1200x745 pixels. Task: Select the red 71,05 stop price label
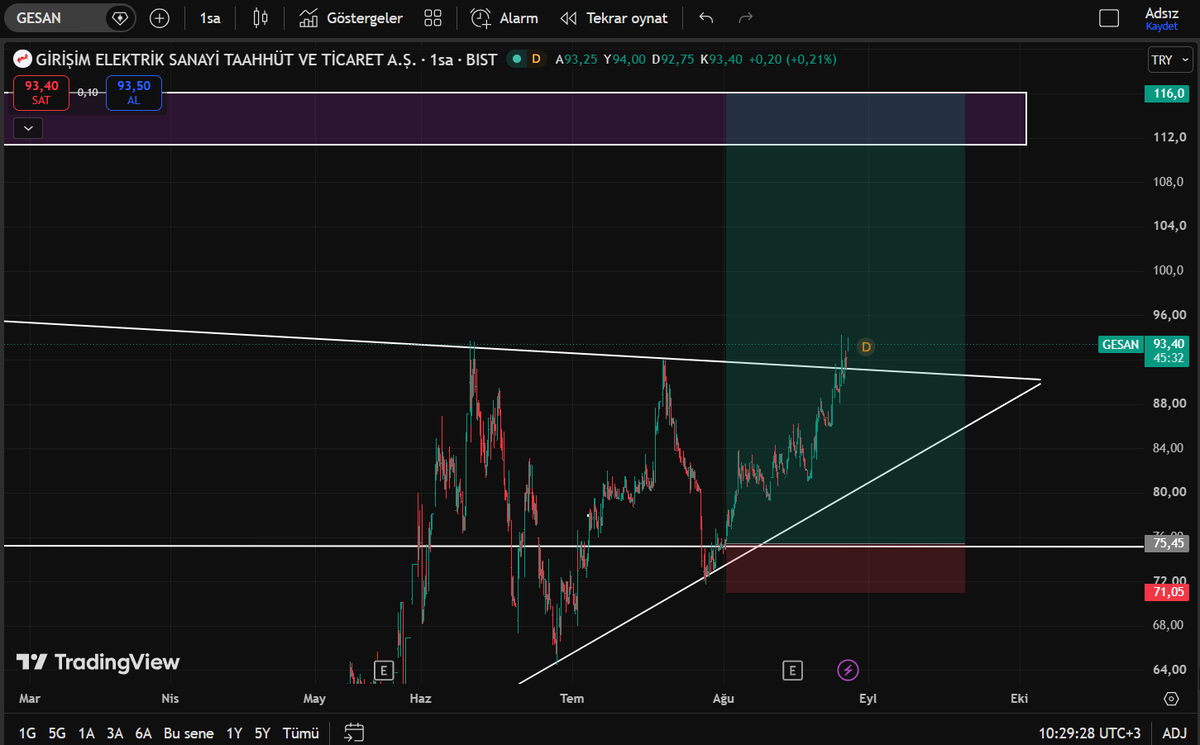point(1169,592)
